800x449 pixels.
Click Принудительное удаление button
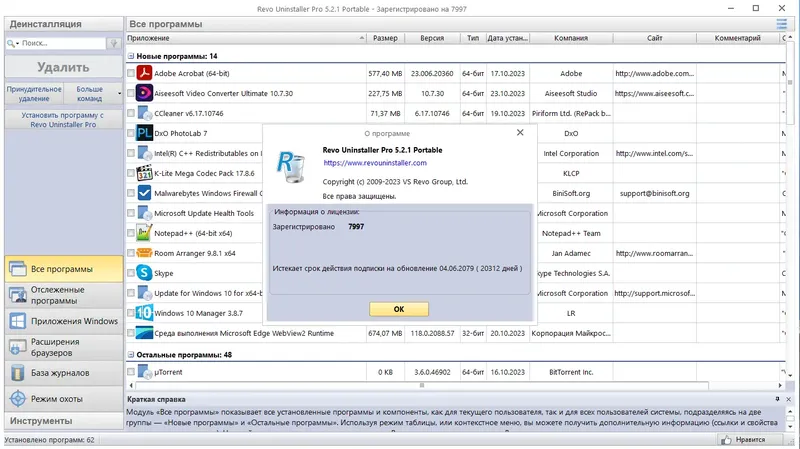click(x=34, y=94)
